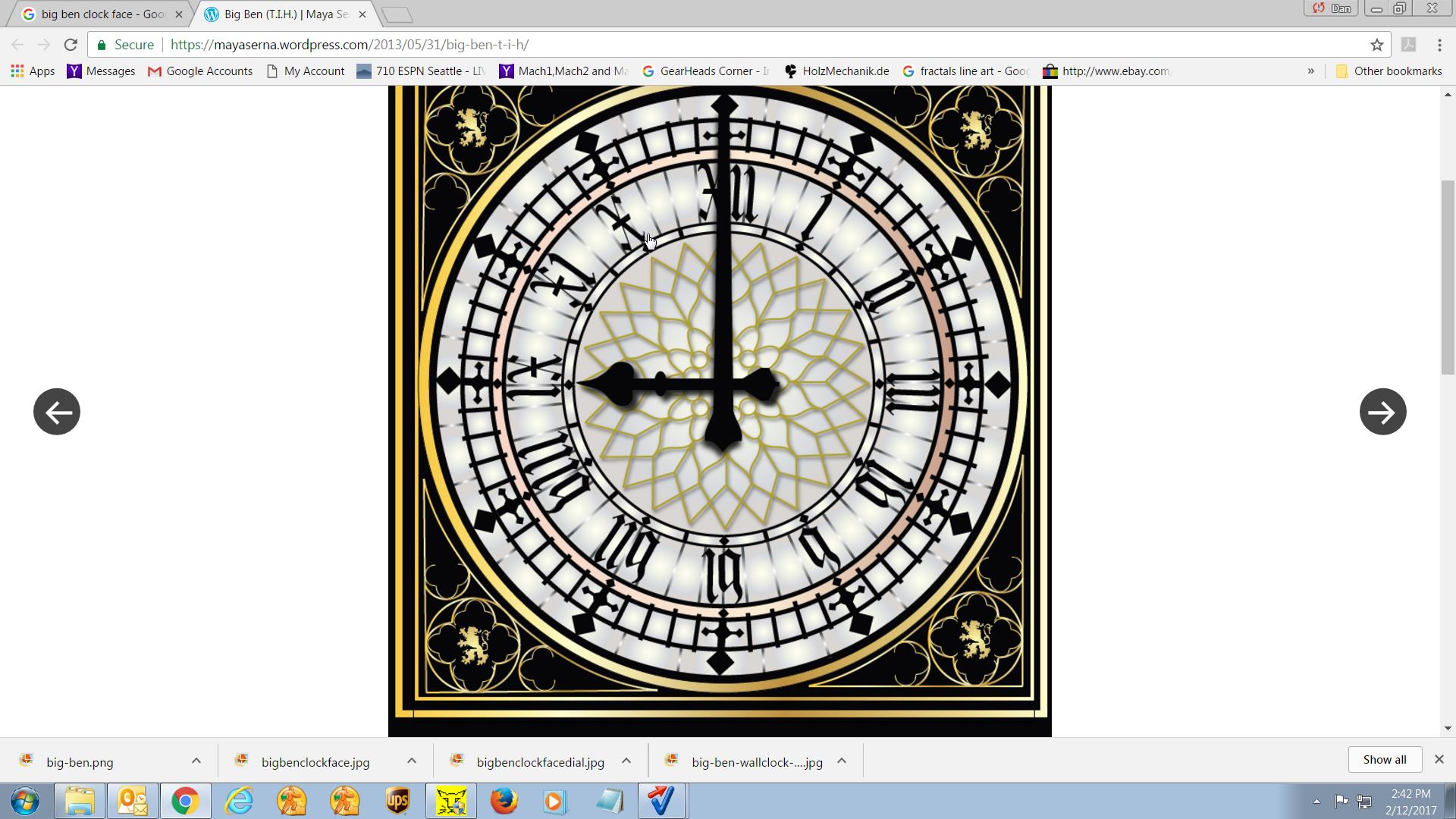Viewport: 1456px width, 819px height.
Task: Open Firefox from the taskbar
Action: [504, 801]
